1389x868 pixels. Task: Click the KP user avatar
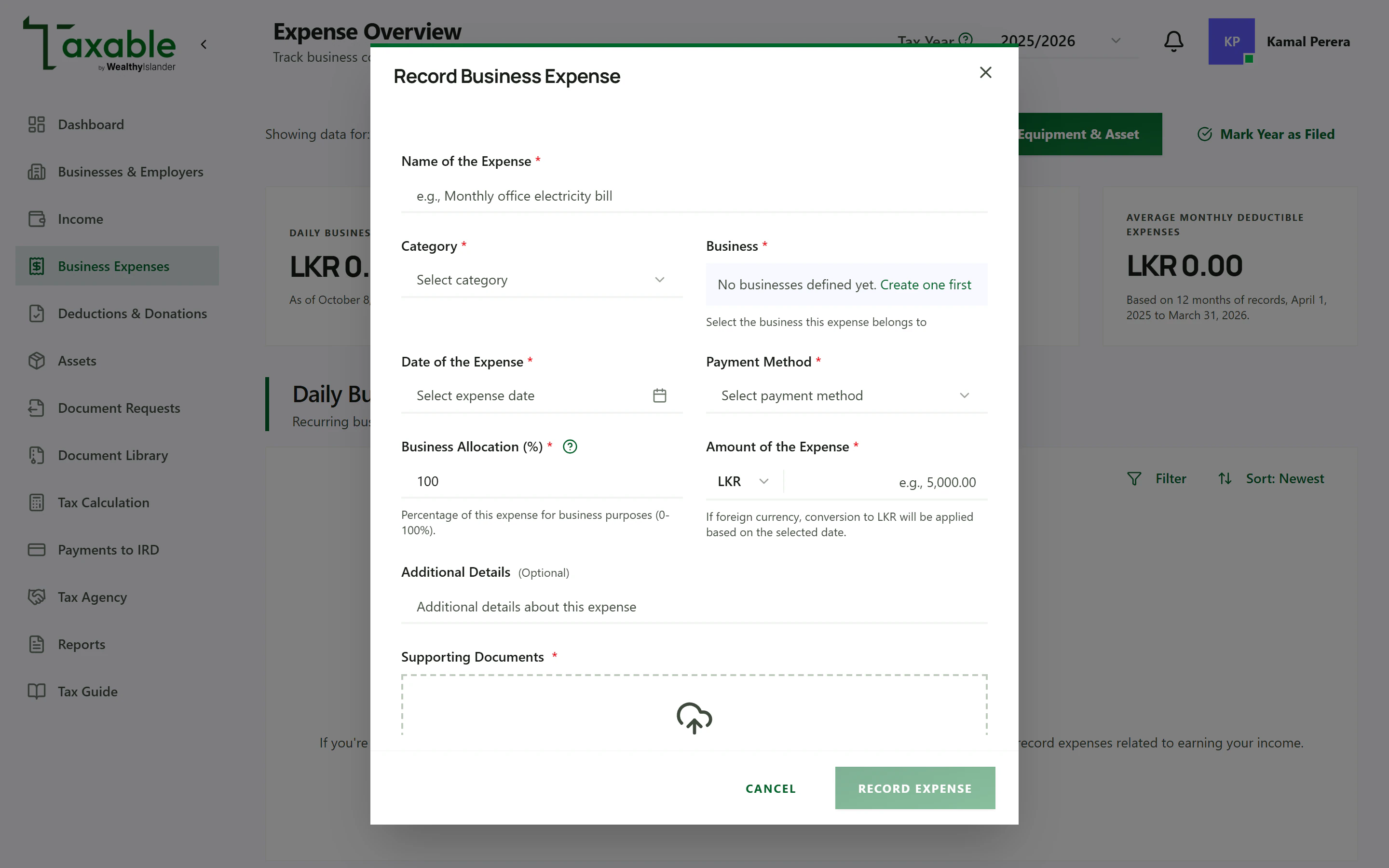coord(1231,41)
